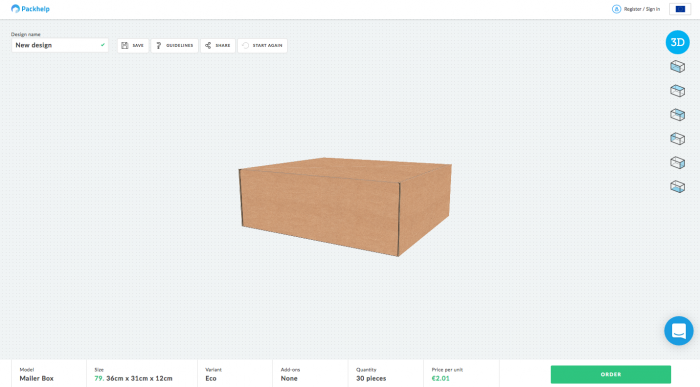700x387 pixels.
Task: Select the front face box view icon
Action: [678, 67]
